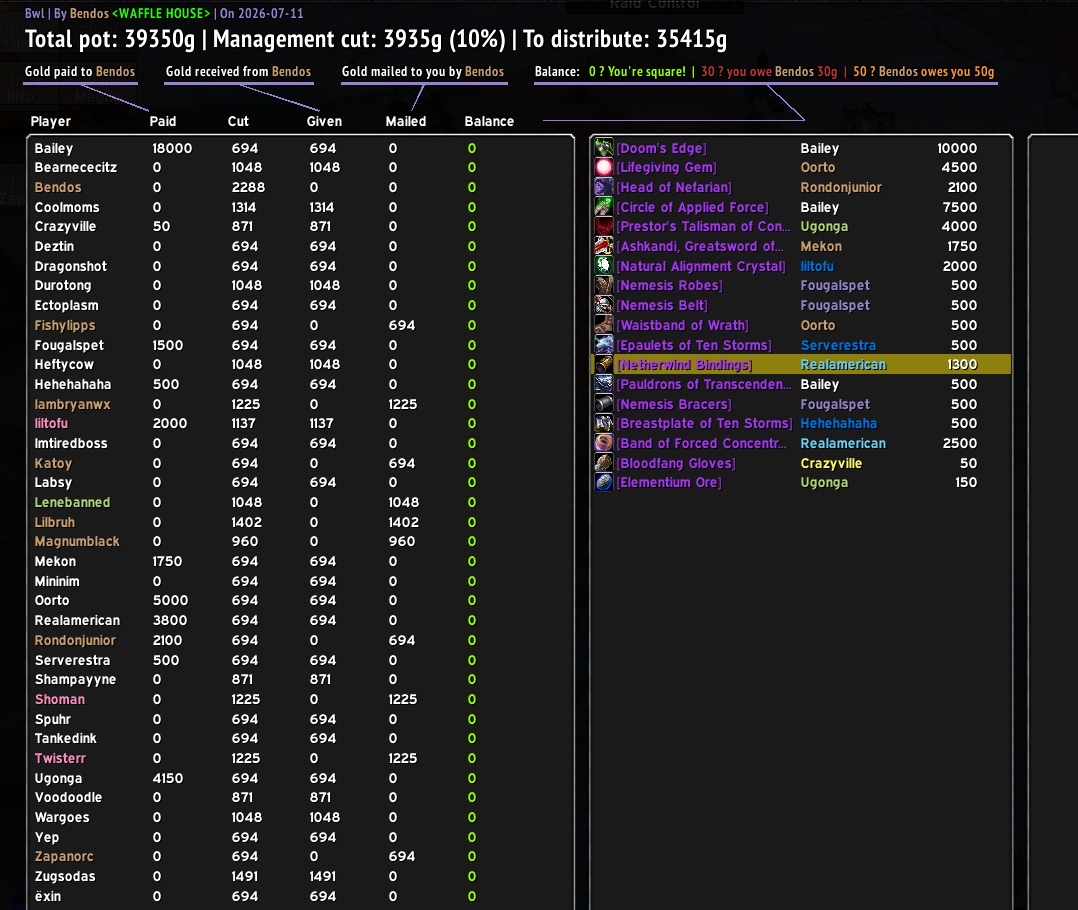Click the Lifegiving Gem item icon
Screen dimensions: 1078x910
[604, 167]
